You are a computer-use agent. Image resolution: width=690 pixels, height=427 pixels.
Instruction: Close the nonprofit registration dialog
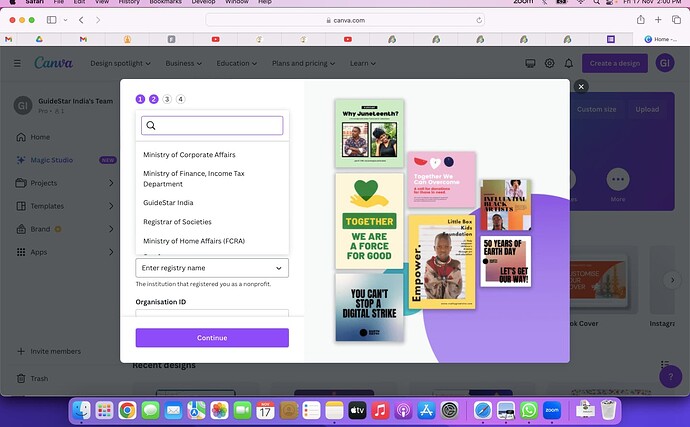tap(581, 86)
